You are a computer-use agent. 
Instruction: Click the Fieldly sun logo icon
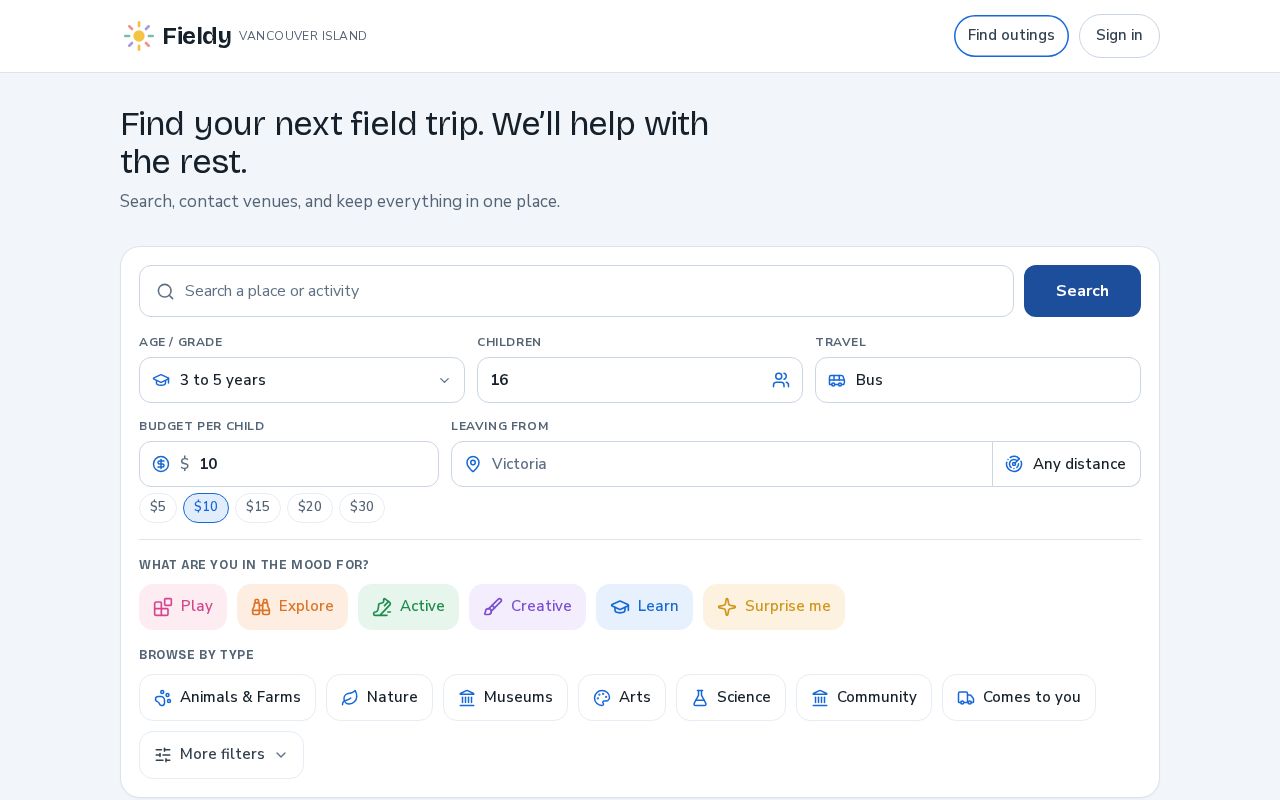[139, 36]
